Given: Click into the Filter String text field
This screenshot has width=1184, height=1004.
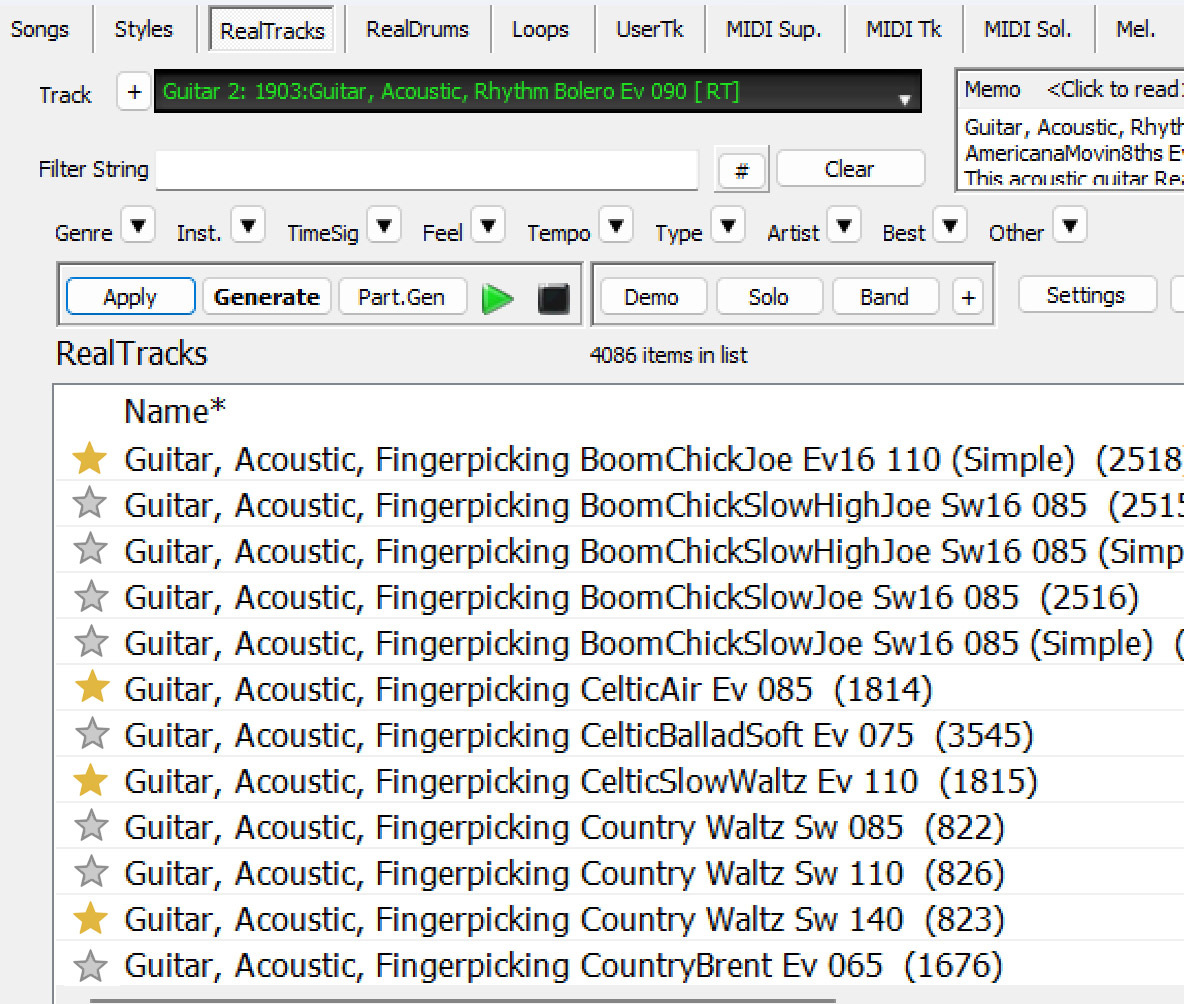Looking at the screenshot, I should click(426, 170).
